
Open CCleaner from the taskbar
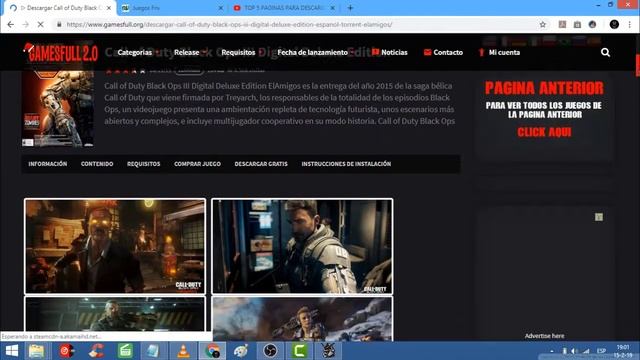(x=96, y=351)
